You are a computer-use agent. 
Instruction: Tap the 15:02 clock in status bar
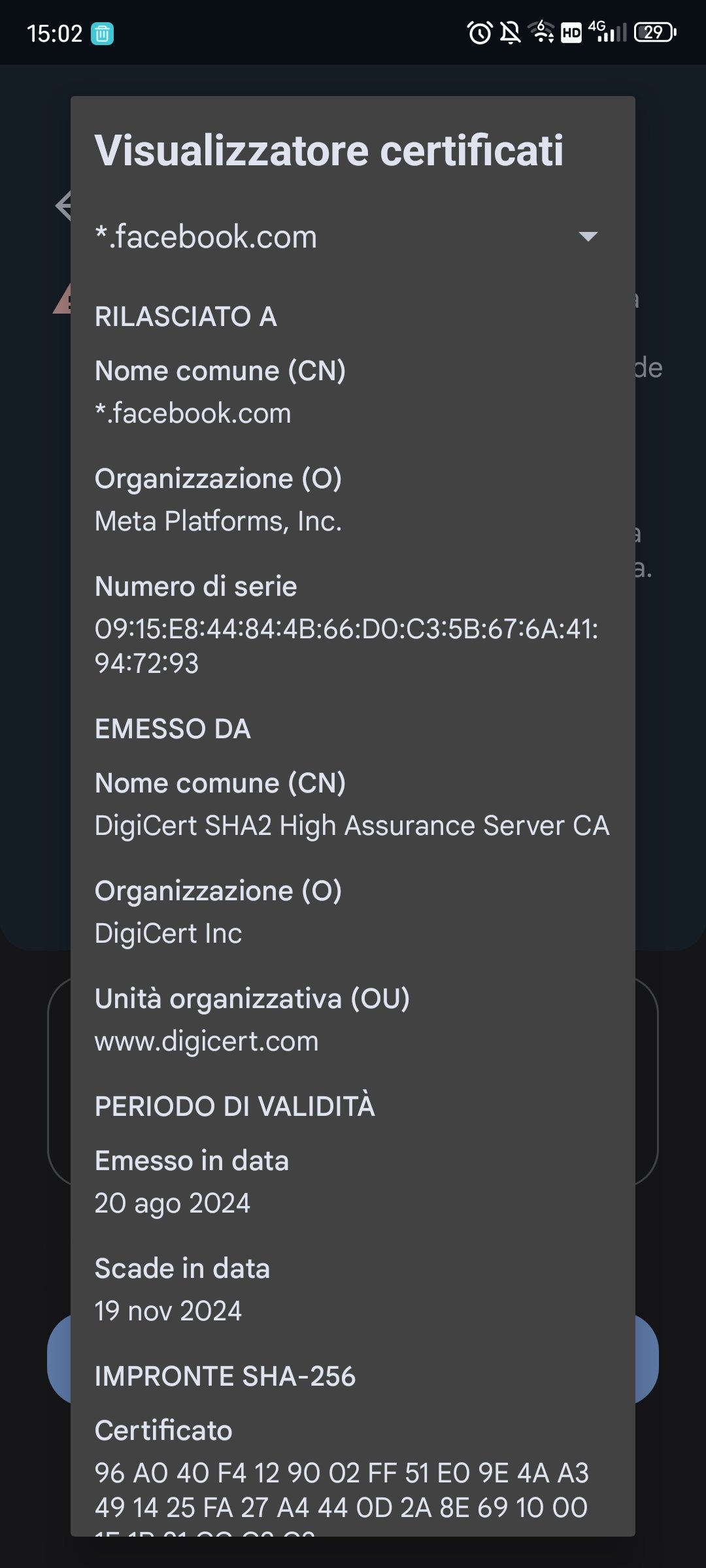click(54, 33)
